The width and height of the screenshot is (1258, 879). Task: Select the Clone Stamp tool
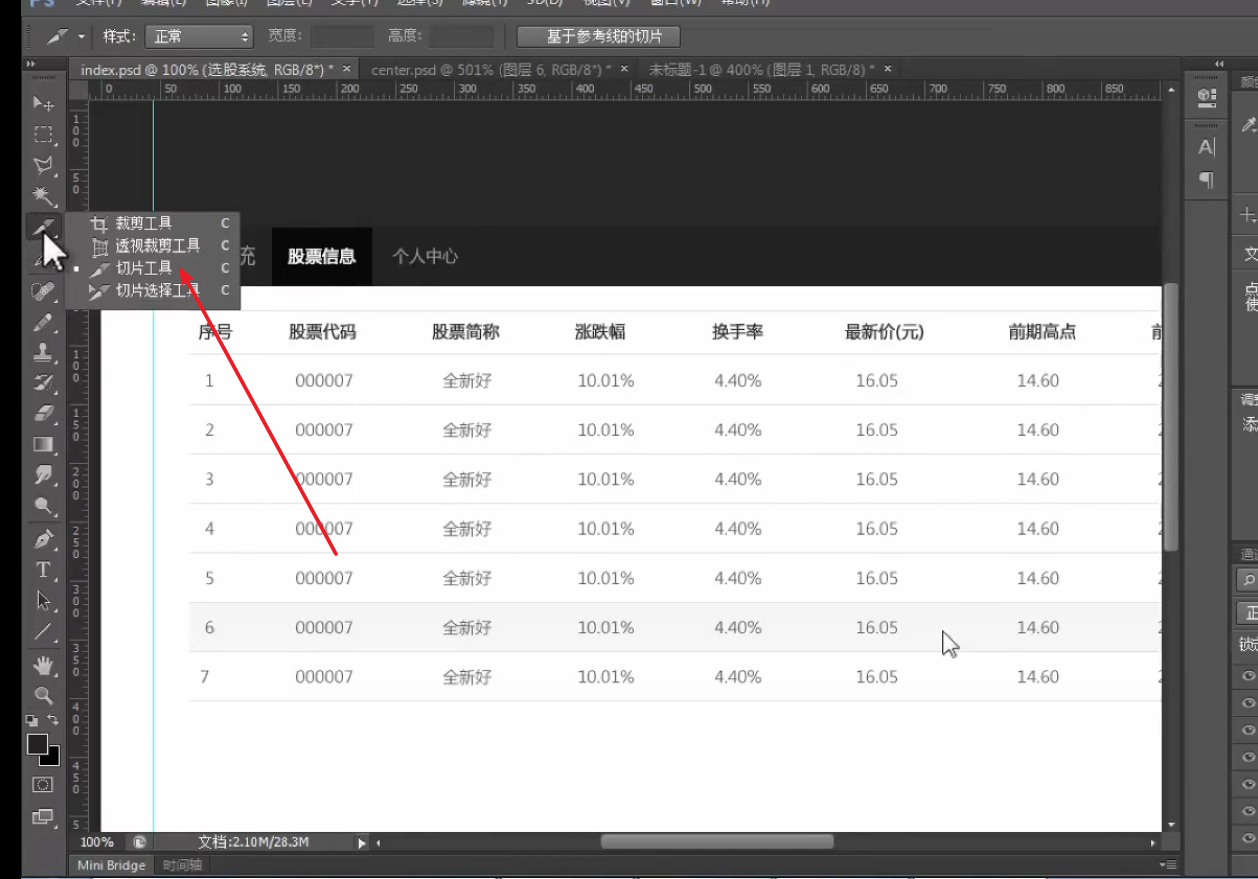(43, 352)
